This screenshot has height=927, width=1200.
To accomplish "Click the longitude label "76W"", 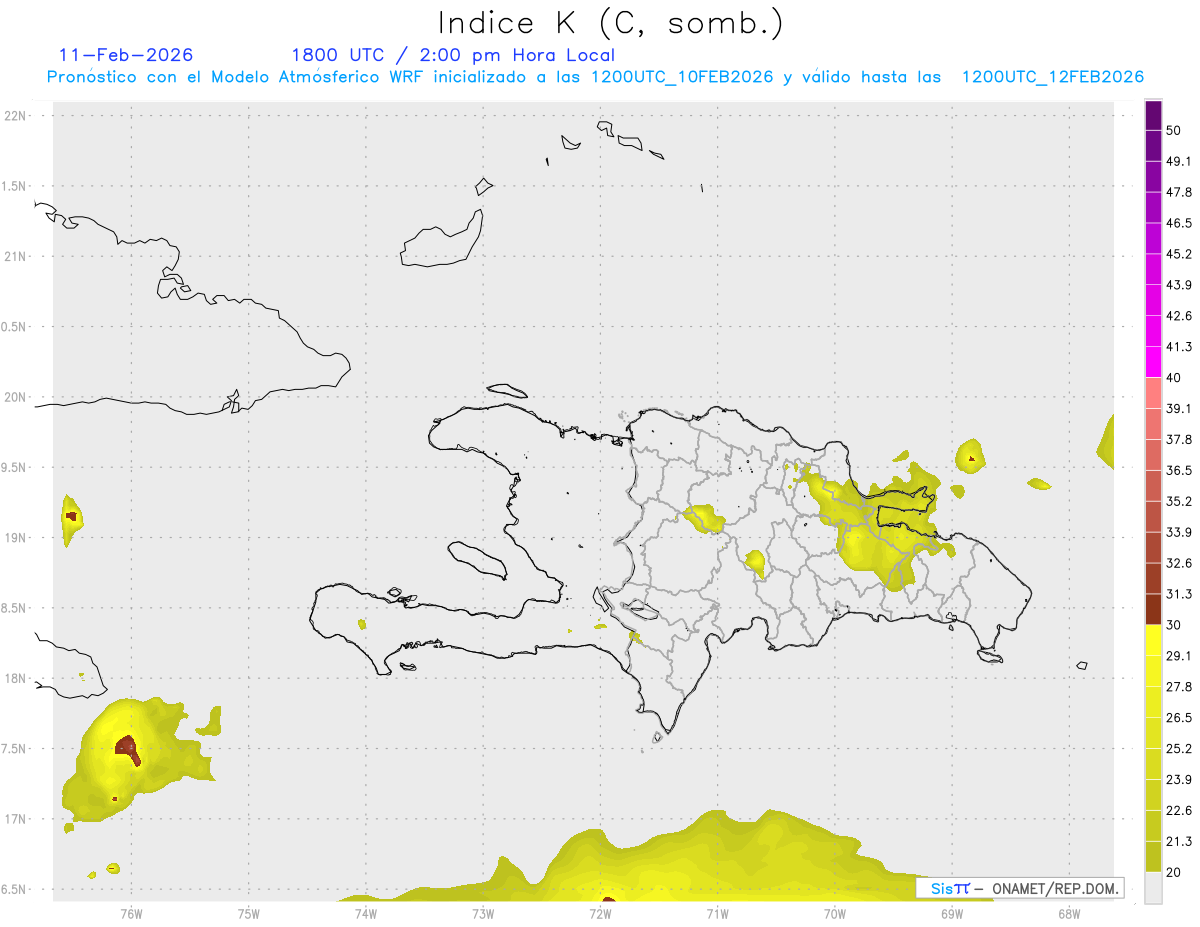I will pyautogui.click(x=131, y=914).
